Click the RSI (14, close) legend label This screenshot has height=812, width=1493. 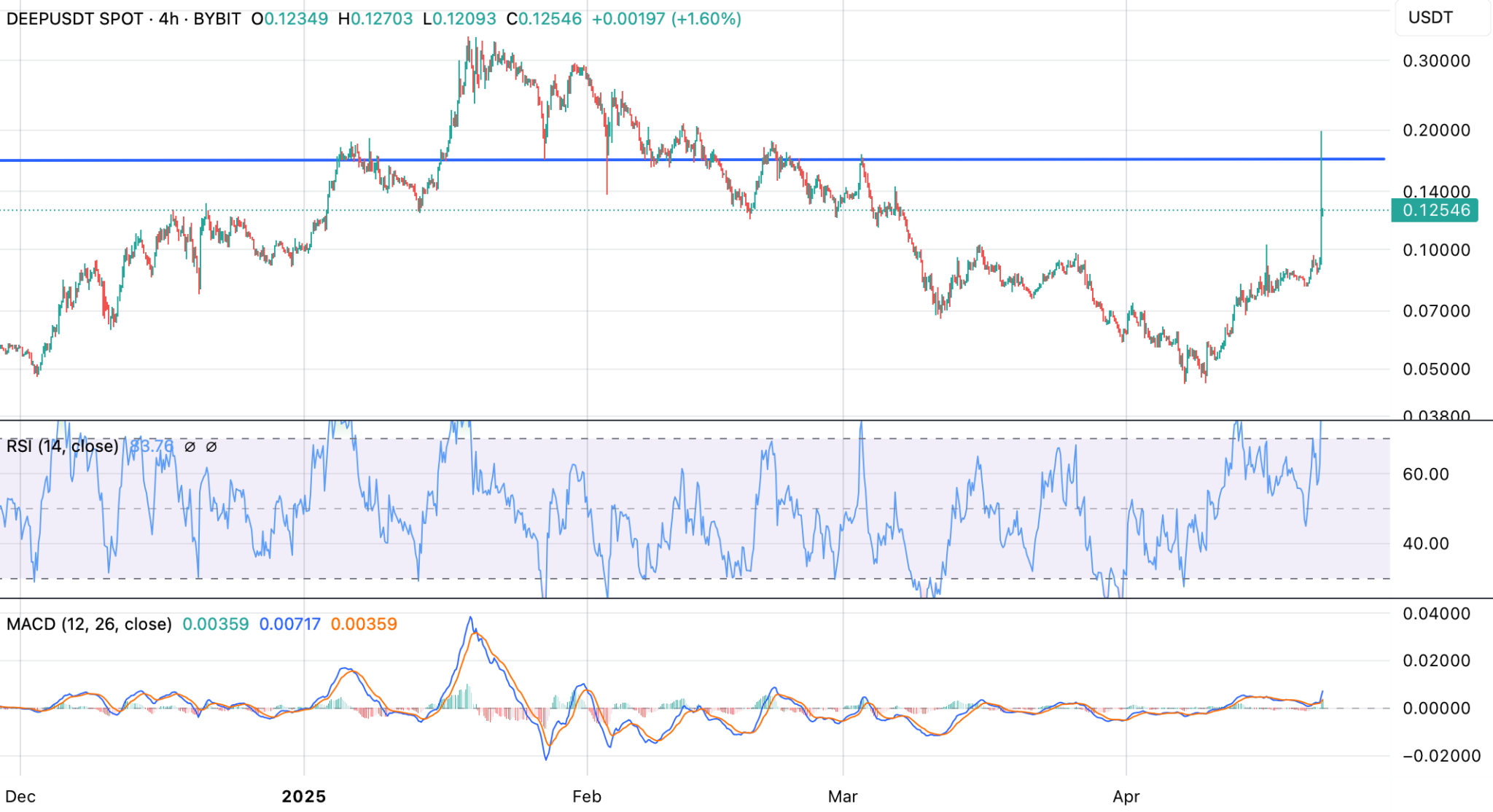coord(62,446)
